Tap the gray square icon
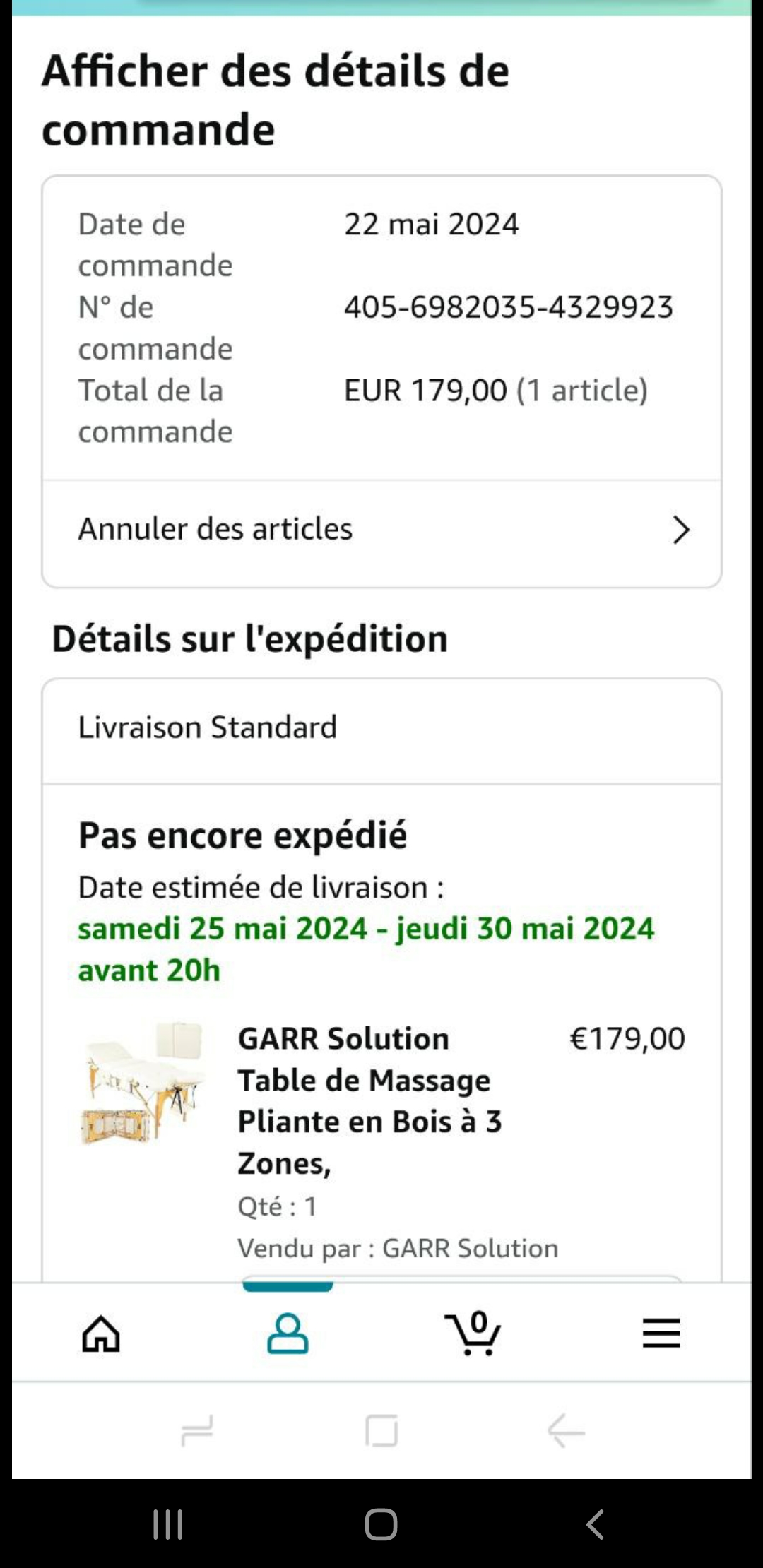The width and height of the screenshot is (763, 1568). pos(381,1431)
